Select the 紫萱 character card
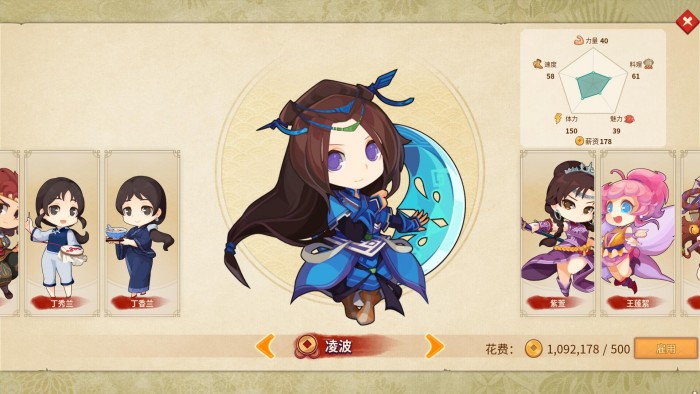The width and height of the screenshot is (700, 394). tap(558, 233)
